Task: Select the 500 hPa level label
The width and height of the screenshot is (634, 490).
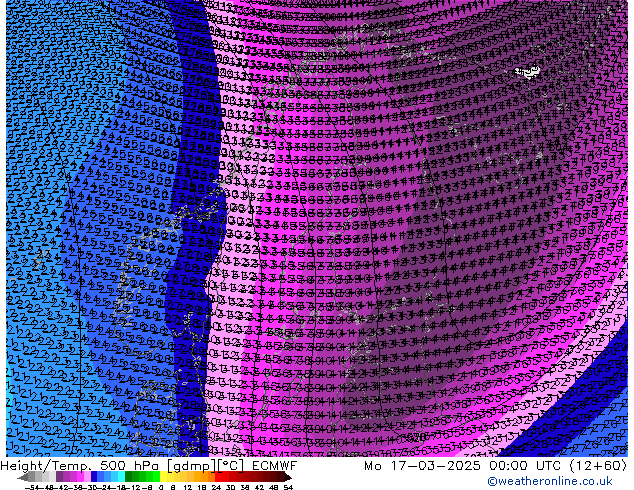Action: [132, 466]
